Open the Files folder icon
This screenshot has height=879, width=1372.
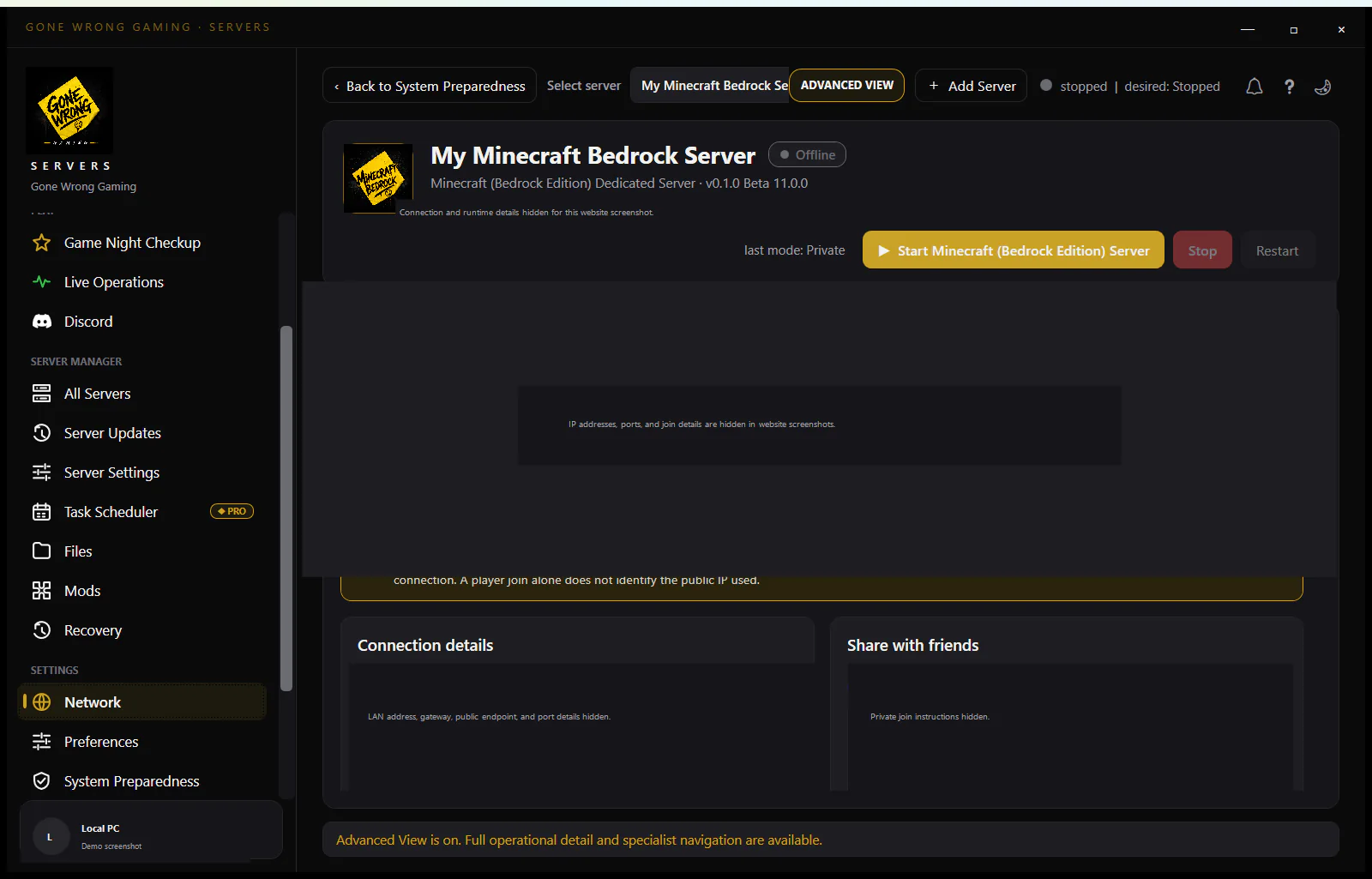[x=41, y=551]
